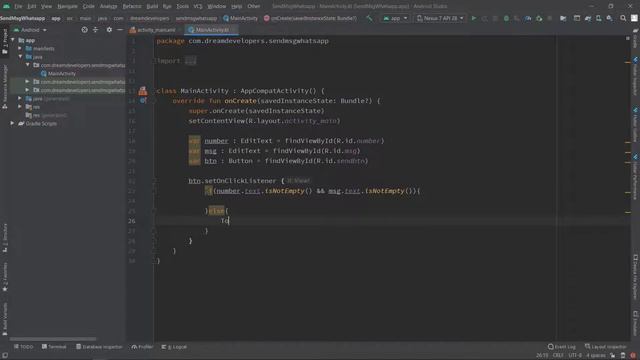The height and width of the screenshot is (360, 640).
Task: Click the green Debug bug icon
Action: [506, 18]
